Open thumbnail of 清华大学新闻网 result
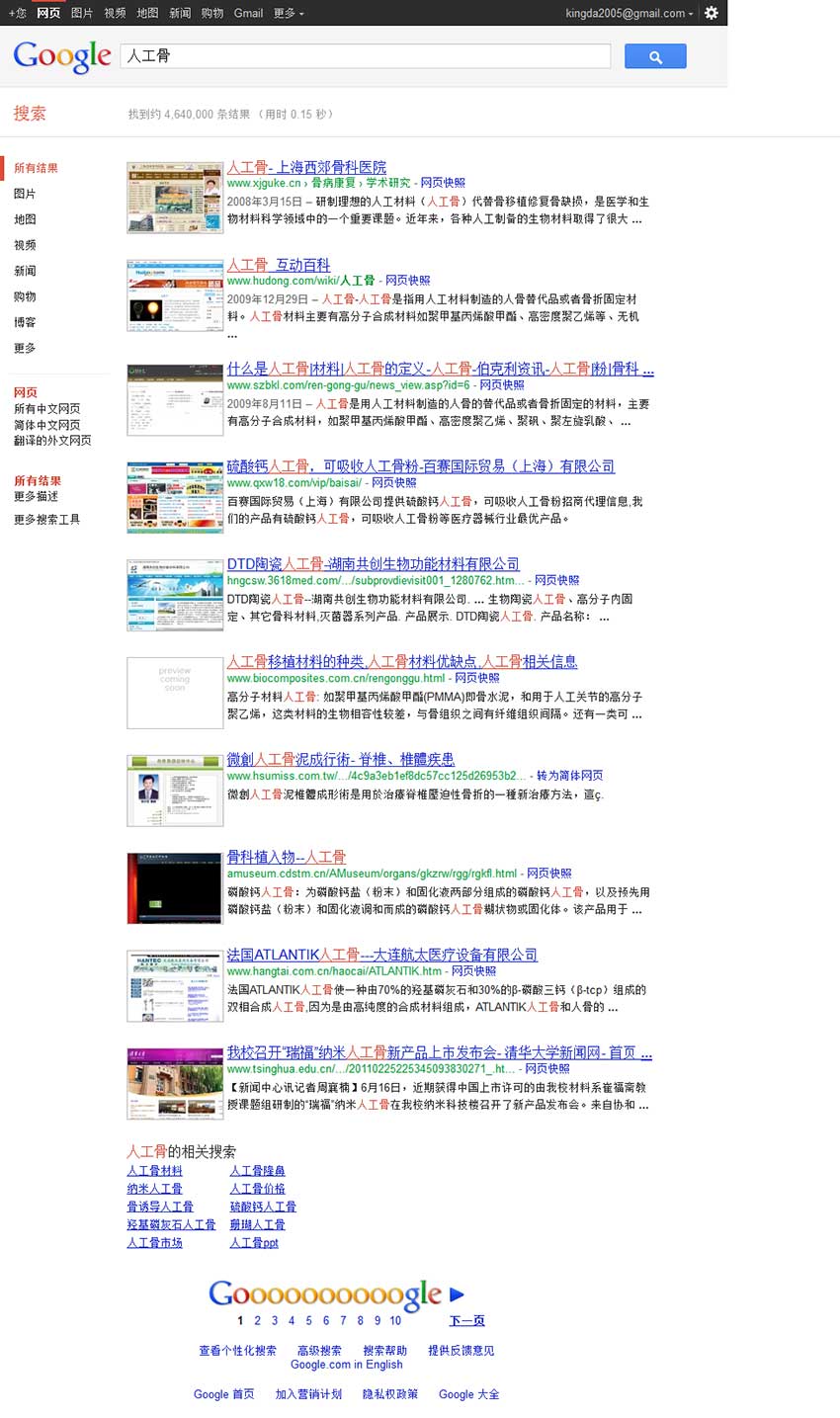This screenshot has height=1418, width=840. pyautogui.click(x=175, y=1084)
